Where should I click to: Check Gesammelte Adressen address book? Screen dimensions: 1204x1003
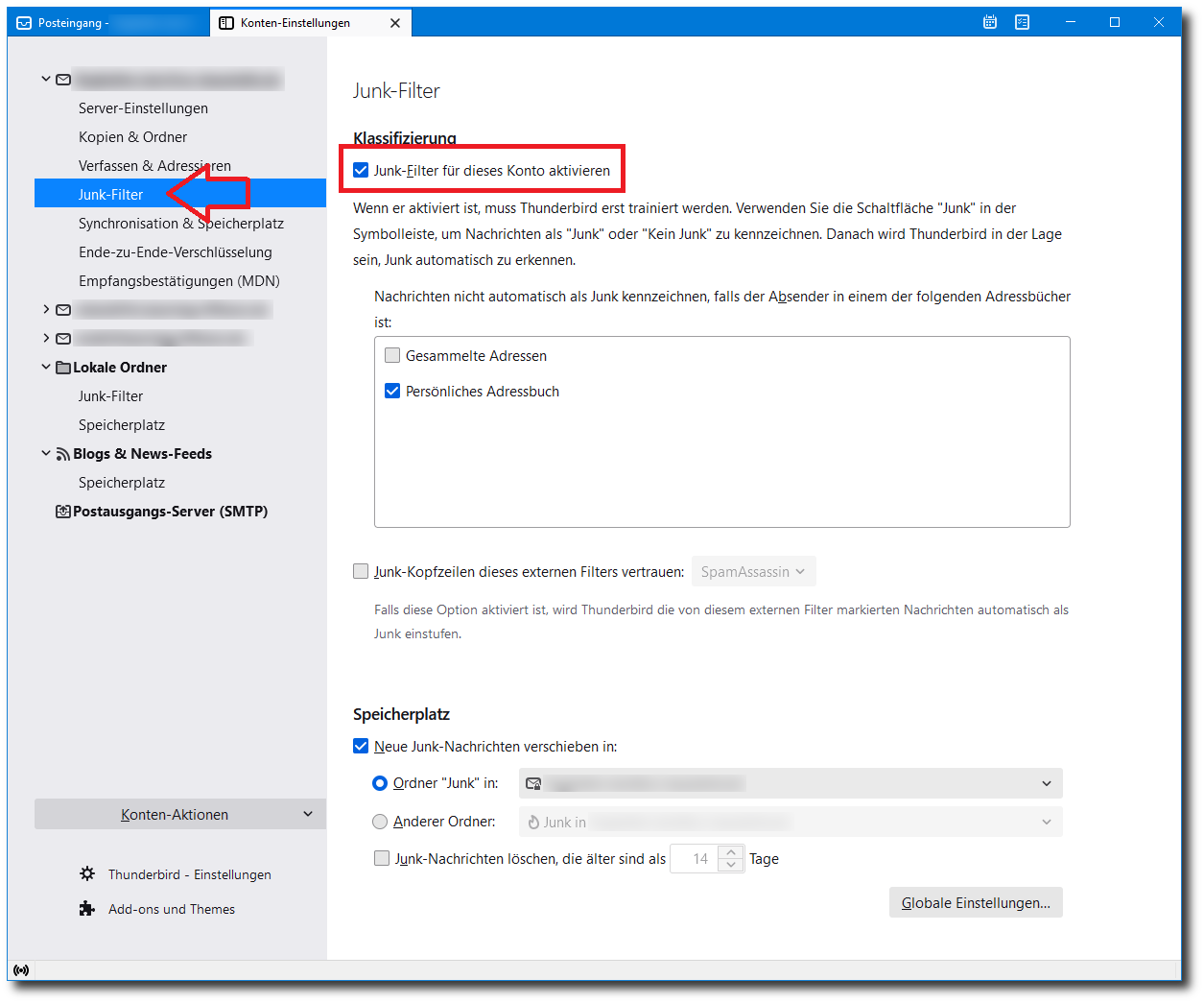coord(392,355)
